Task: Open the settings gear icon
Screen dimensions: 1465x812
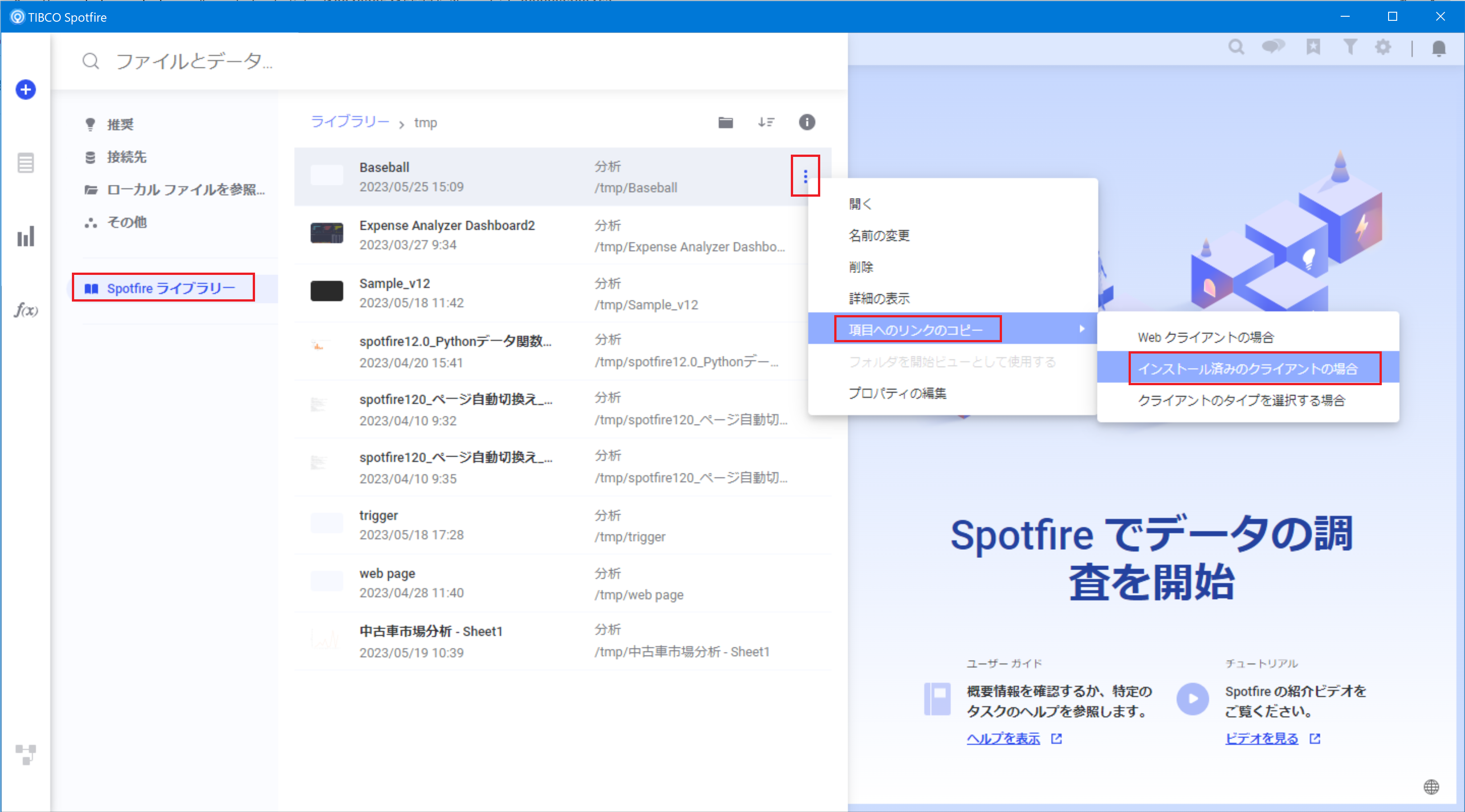Action: pos(1383,47)
